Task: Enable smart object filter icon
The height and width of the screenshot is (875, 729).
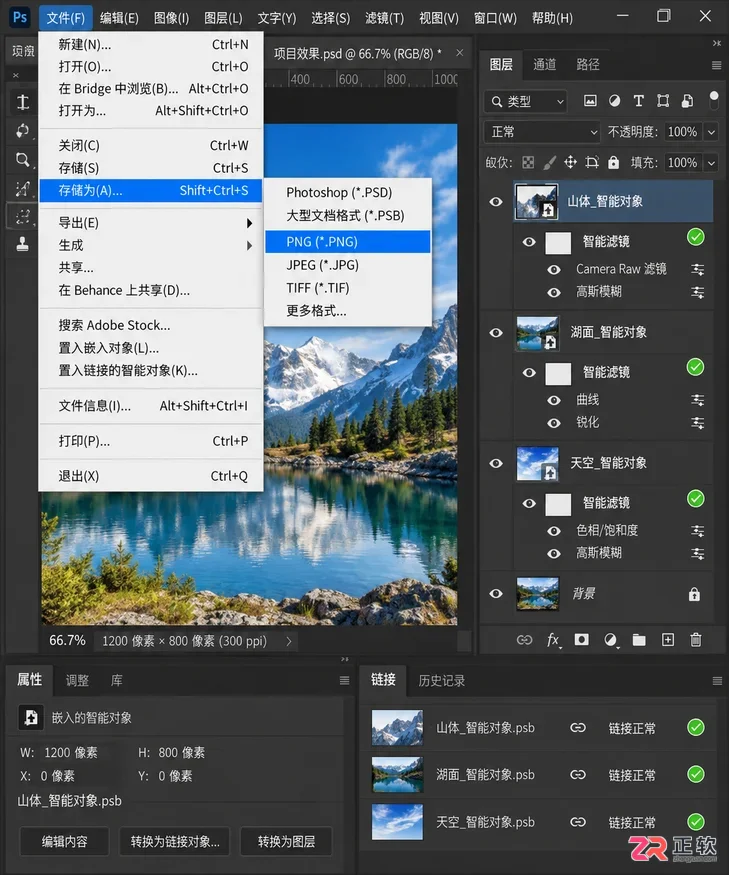Action: [687, 101]
